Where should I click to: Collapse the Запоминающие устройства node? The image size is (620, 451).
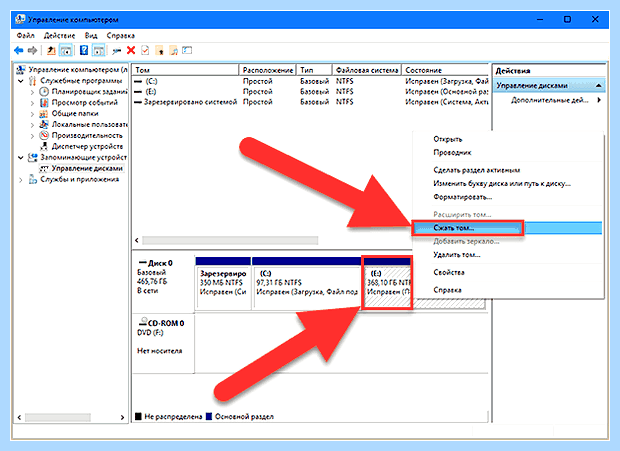click(x=21, y=158)
